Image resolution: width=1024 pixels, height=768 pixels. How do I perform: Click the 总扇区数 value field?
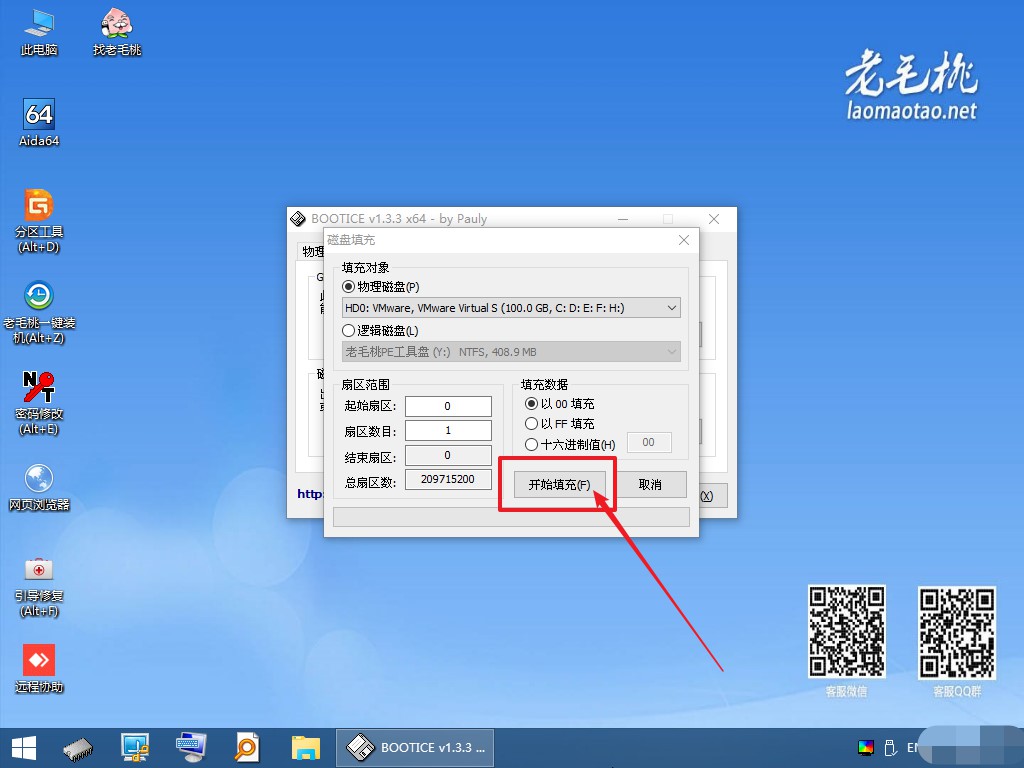click(x=448, y=479)
